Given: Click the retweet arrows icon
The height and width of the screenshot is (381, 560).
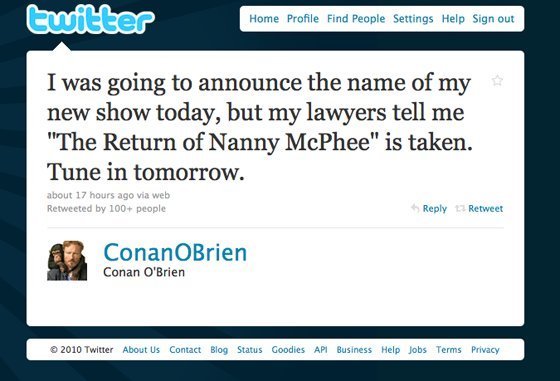Looking at the screenshot, I should tap(460, 208).
